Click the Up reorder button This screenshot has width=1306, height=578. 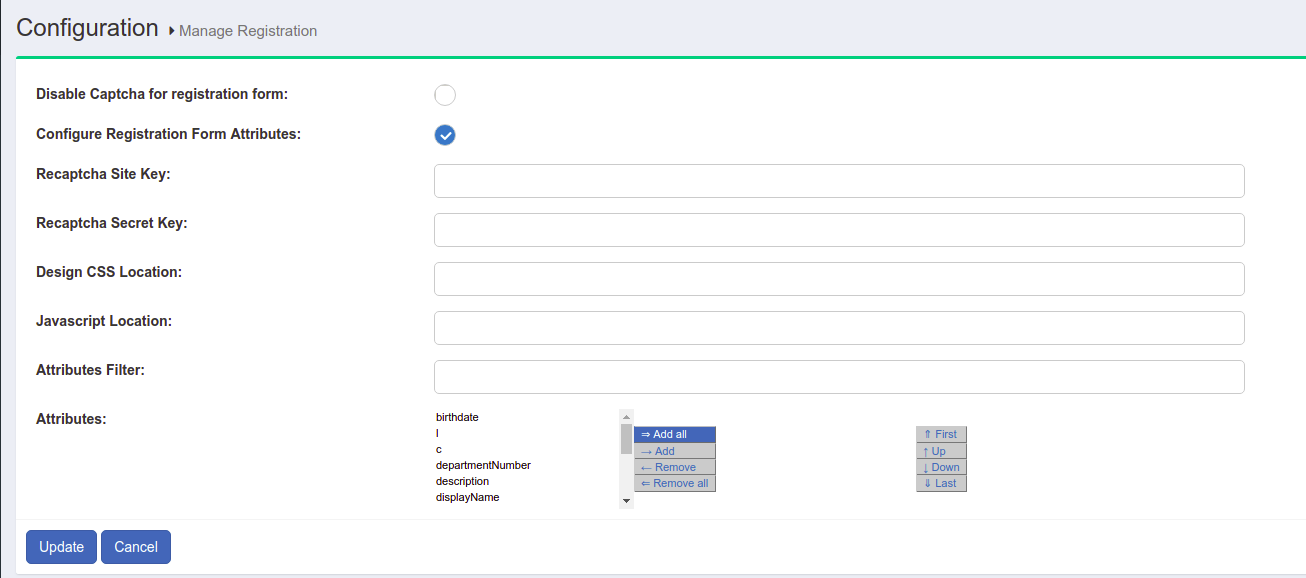(x=941, y=451)
